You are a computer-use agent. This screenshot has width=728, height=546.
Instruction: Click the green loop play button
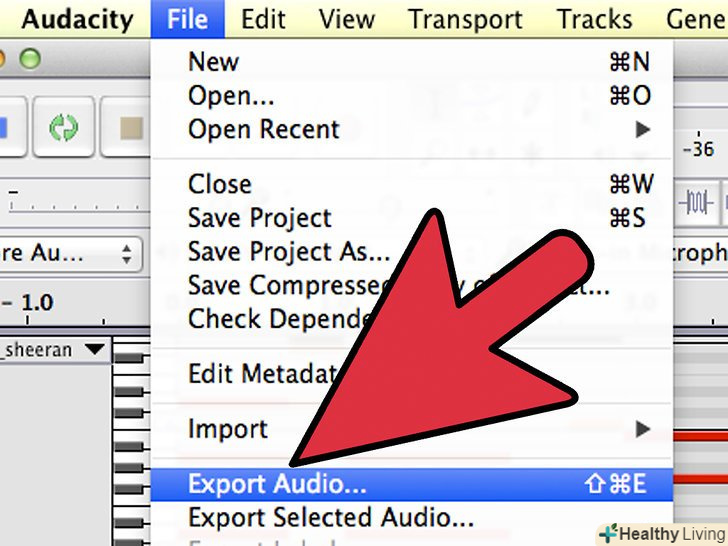pyautogui.click(x=62, y=129)
